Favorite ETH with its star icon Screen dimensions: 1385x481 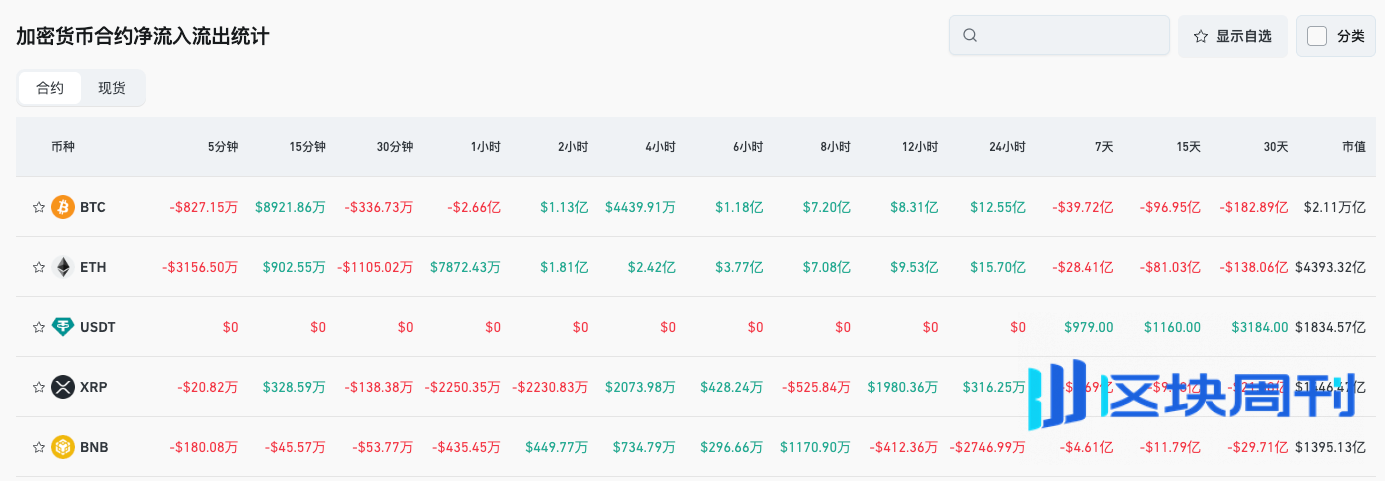point(39,268)
